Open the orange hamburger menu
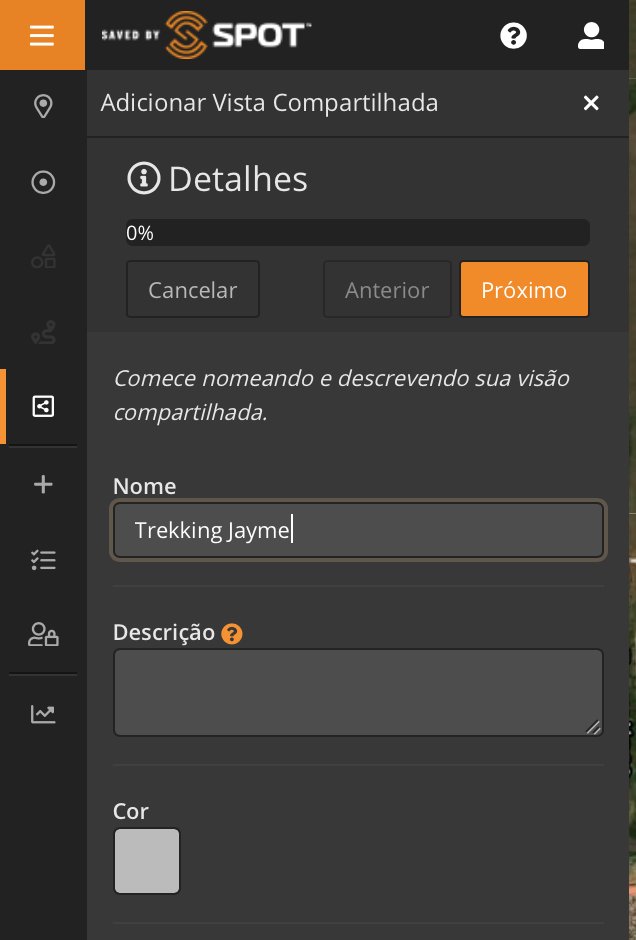The image size is (636, 940). click(x=42, y=36)
